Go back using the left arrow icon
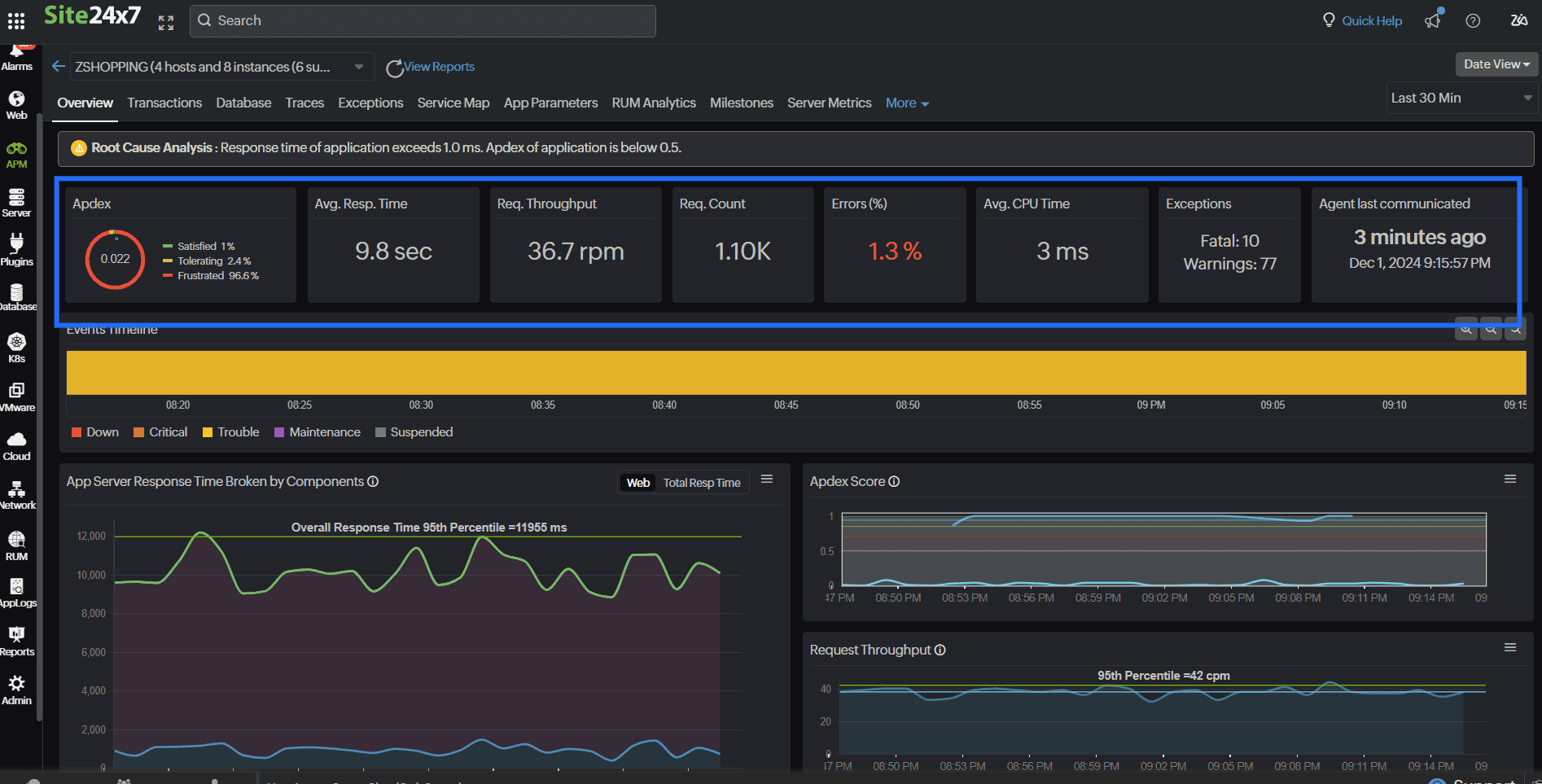The height and width of the screenshot is (784, 1542). (59, 67)
